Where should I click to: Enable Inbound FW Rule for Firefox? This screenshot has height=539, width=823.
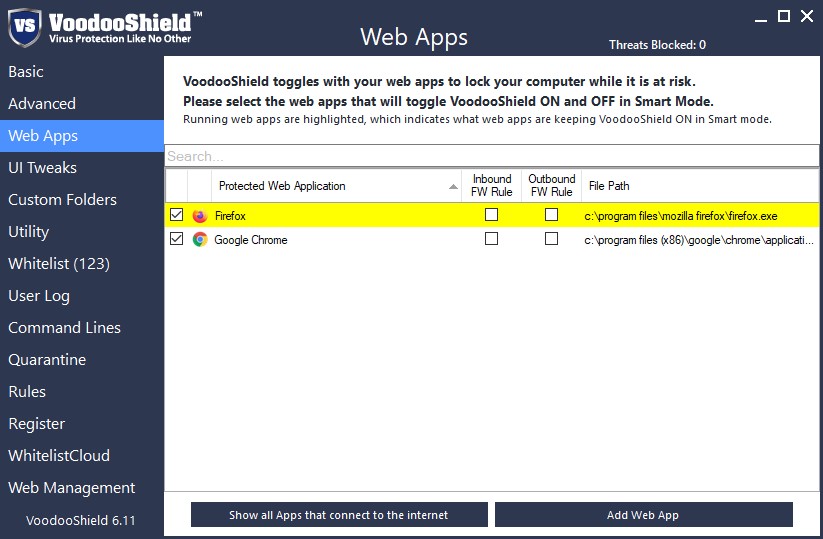pyautogui.click(x=491, y=215)
